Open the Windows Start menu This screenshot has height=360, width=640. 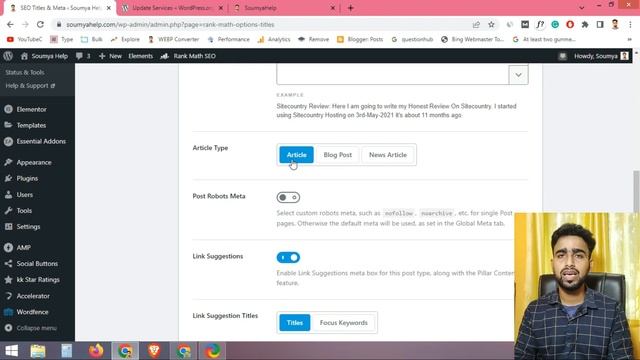pyautogui.click(x=11, y=351)
